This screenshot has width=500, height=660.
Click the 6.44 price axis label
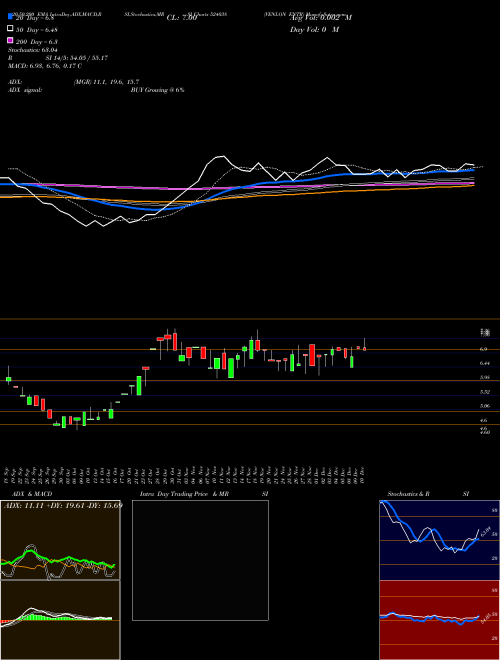tap(484, 363)
